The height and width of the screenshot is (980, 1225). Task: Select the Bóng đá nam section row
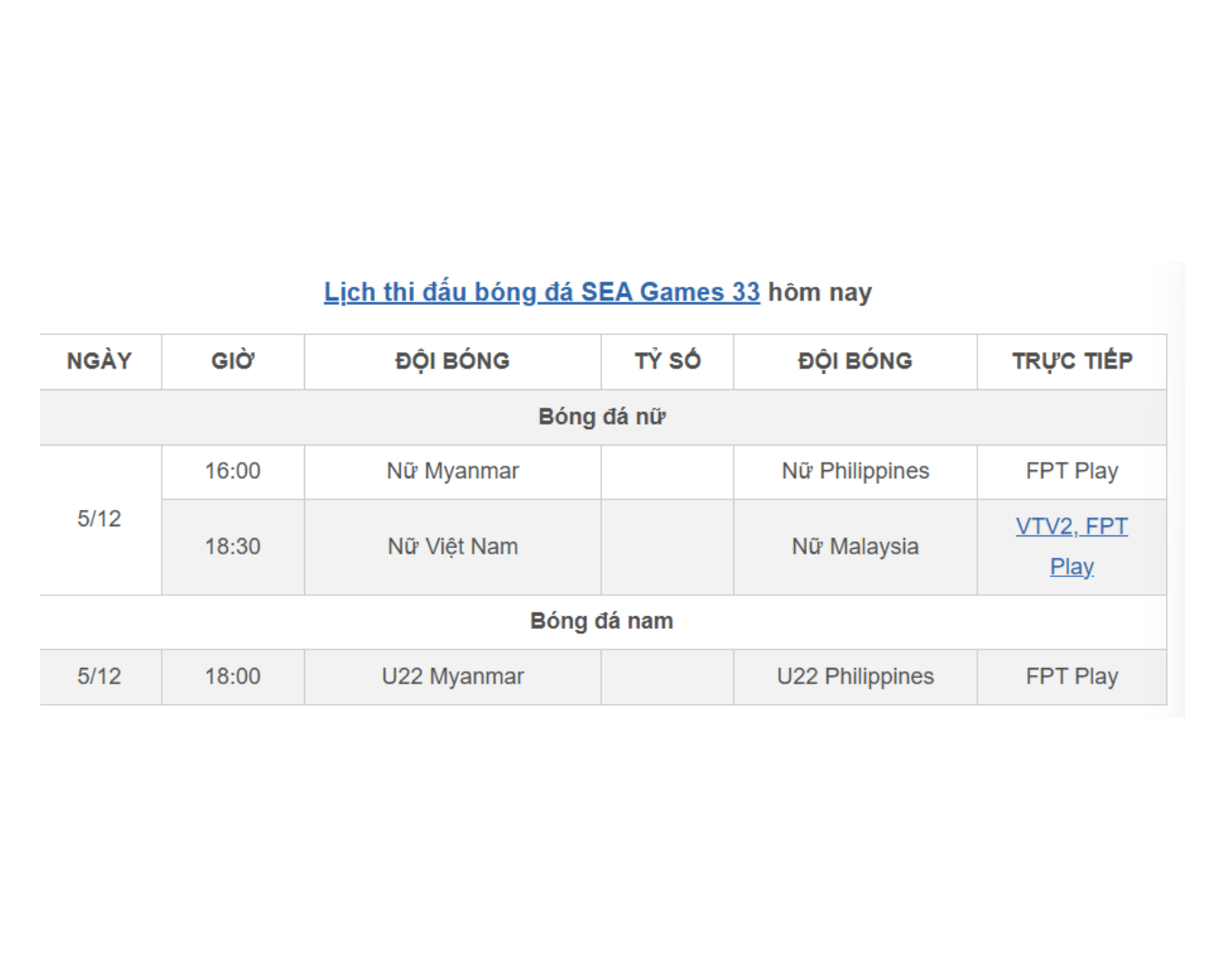[x=602, y=622]
